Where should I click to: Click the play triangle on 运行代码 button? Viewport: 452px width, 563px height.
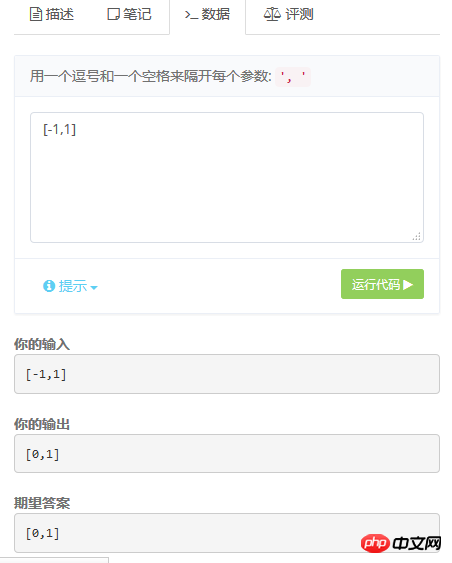pos(408,285)
